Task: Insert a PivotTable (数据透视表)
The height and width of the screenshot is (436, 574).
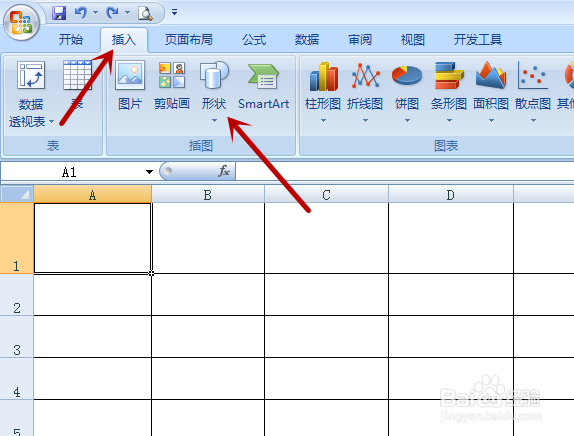Action: click(x=31, y=94)
